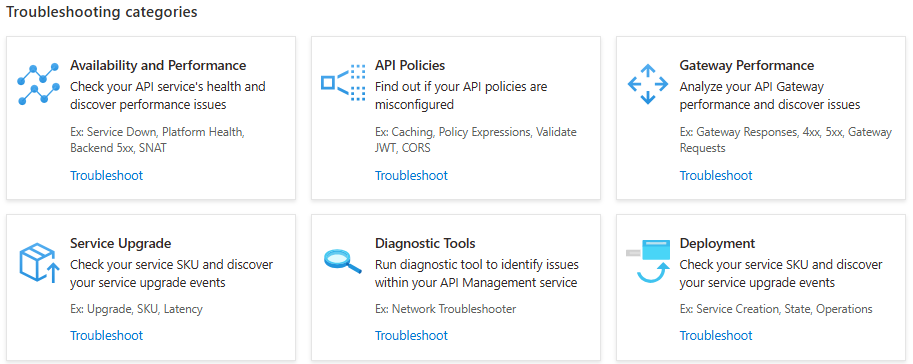The image size is (913, 364).
Task: Click text 'Ex: Service Creation, State, Operations'
Action: [776, 309]
